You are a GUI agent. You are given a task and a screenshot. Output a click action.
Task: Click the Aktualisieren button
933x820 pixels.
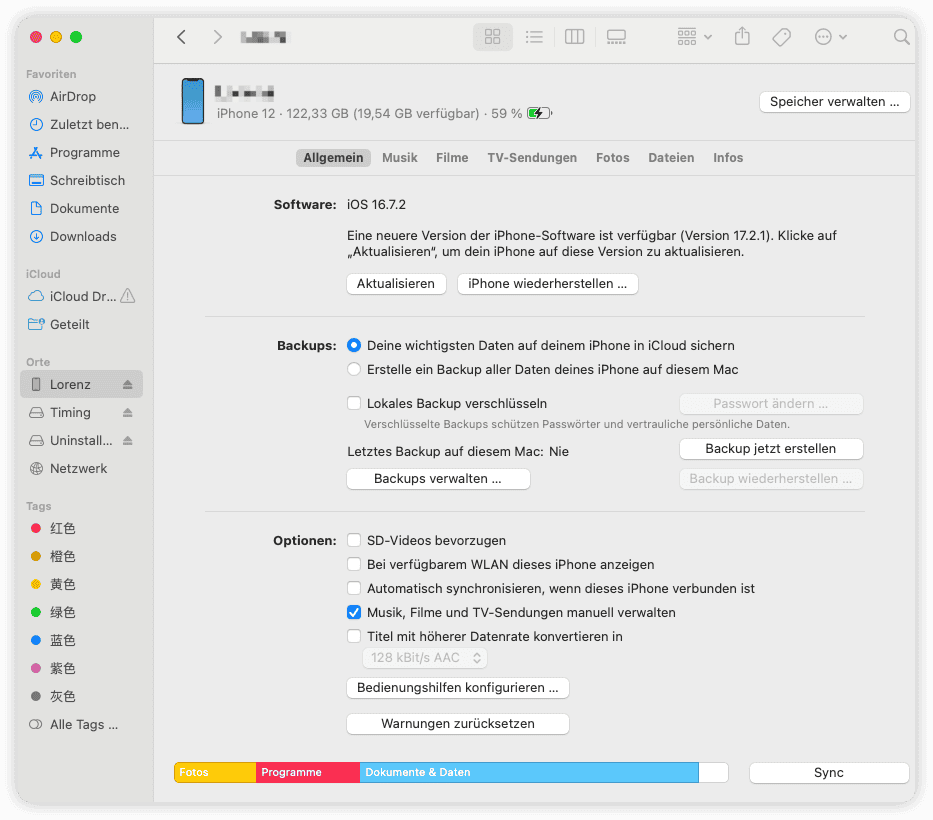pos(396,284)
